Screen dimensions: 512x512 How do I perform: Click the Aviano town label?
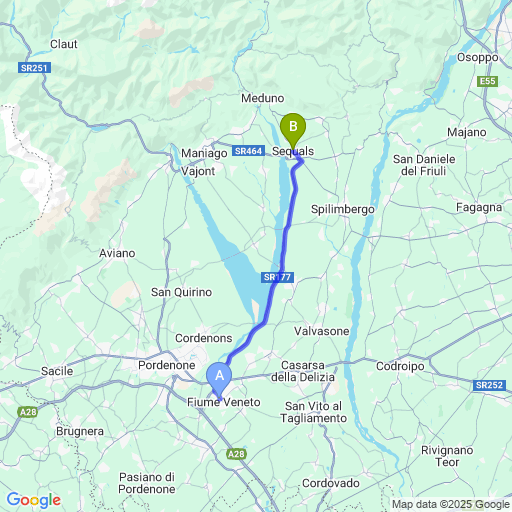(117, 253)
